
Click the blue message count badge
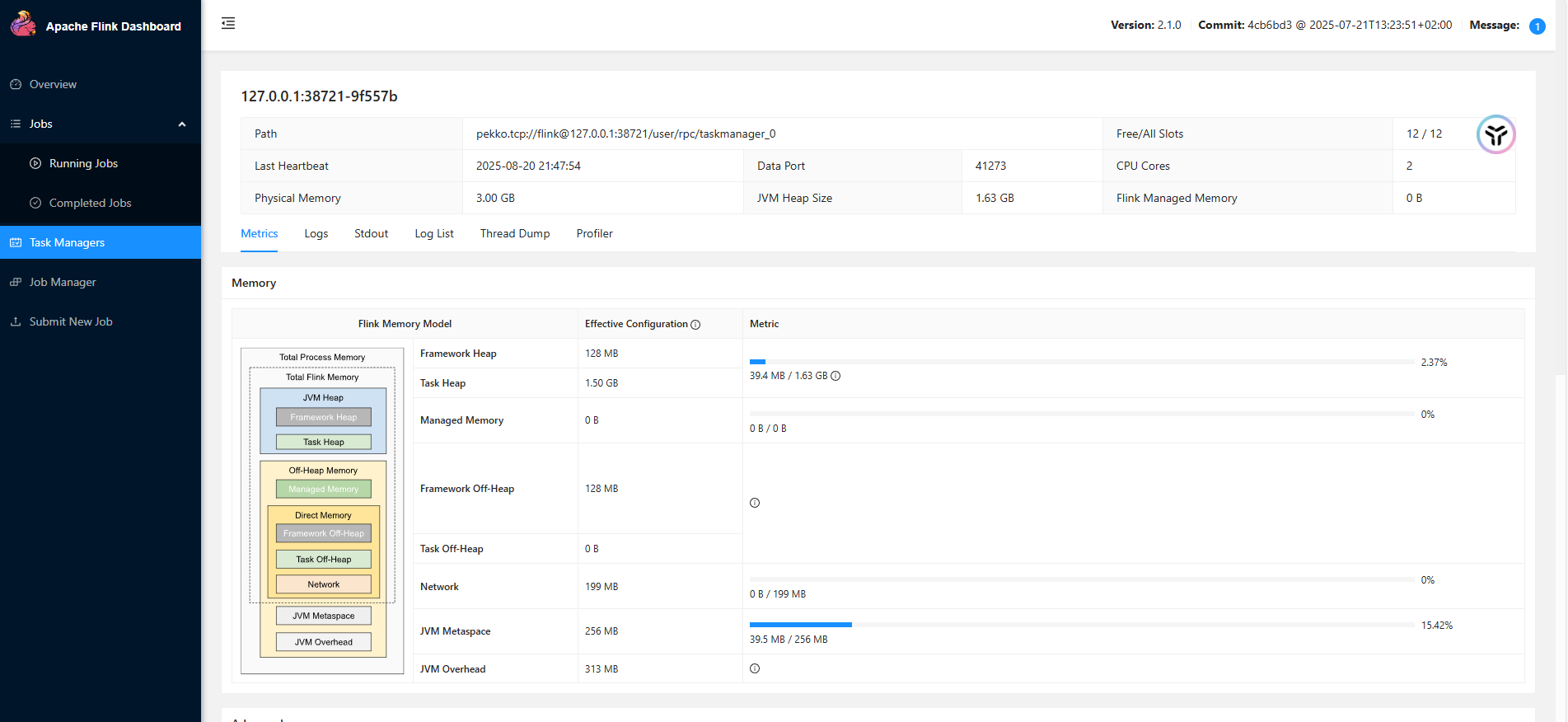click(1537, 26)
